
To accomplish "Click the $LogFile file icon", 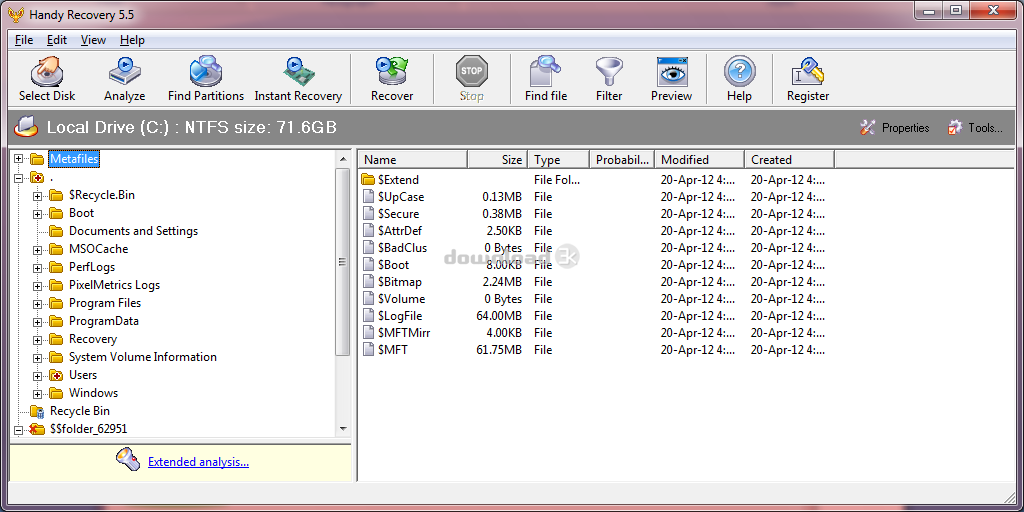I will [368, 315].
